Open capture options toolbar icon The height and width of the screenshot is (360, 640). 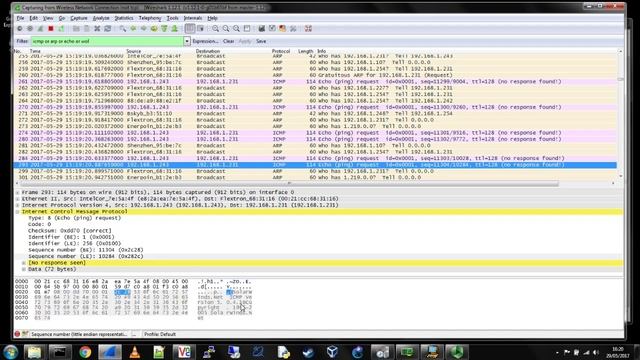click(30, 29)
